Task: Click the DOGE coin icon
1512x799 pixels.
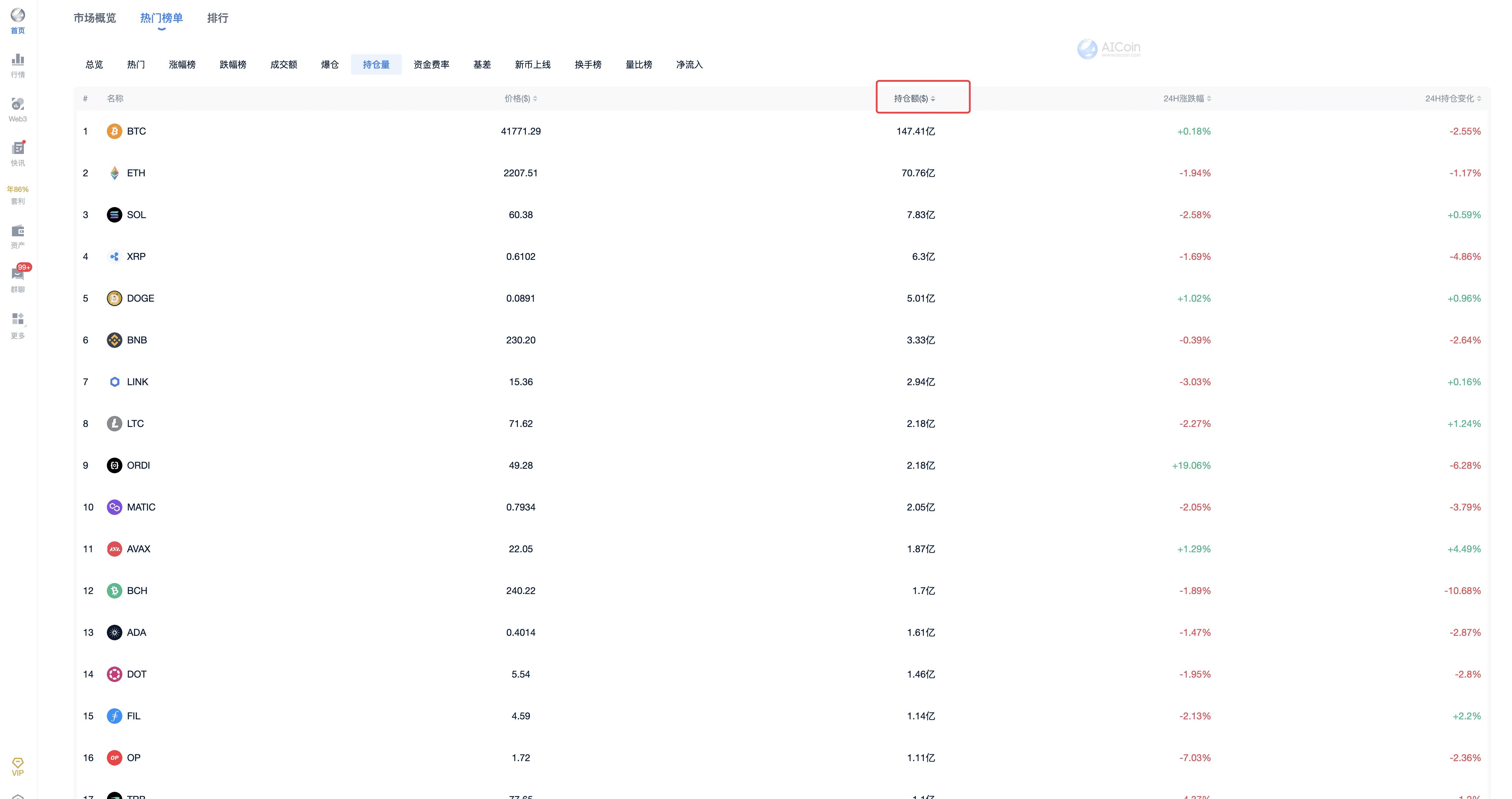Action: pyautogui.click(x=114, y=299)
